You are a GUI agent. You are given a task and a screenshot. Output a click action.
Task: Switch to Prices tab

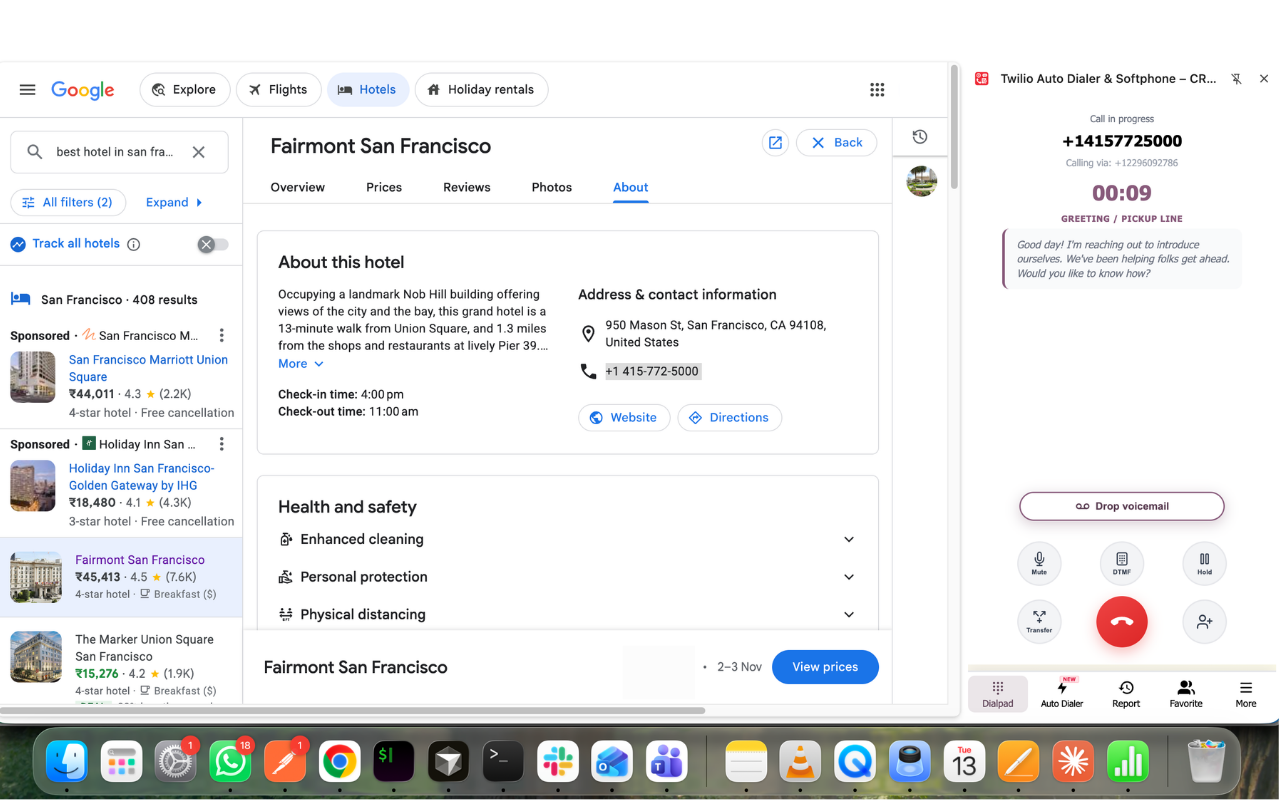pos(384,187)
